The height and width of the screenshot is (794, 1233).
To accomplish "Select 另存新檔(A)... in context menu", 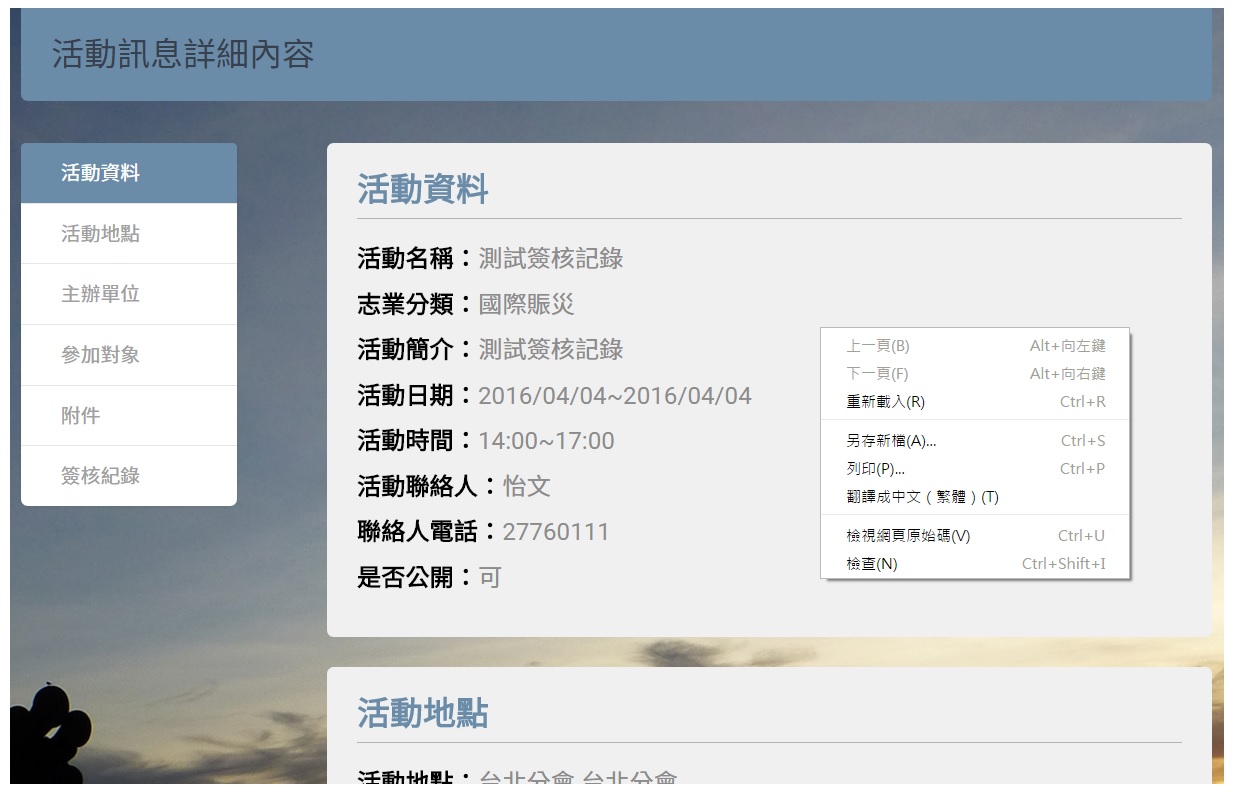I will pos(975,441).
